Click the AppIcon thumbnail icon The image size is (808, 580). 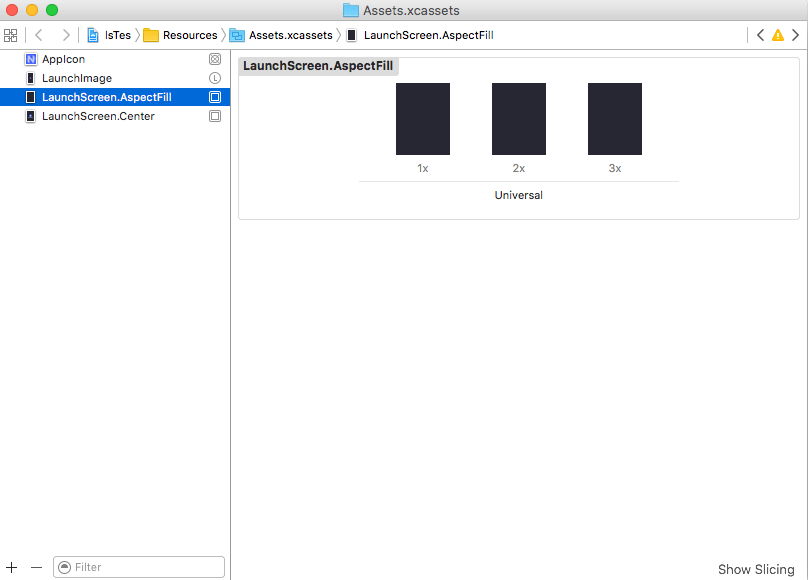point(31,59)
